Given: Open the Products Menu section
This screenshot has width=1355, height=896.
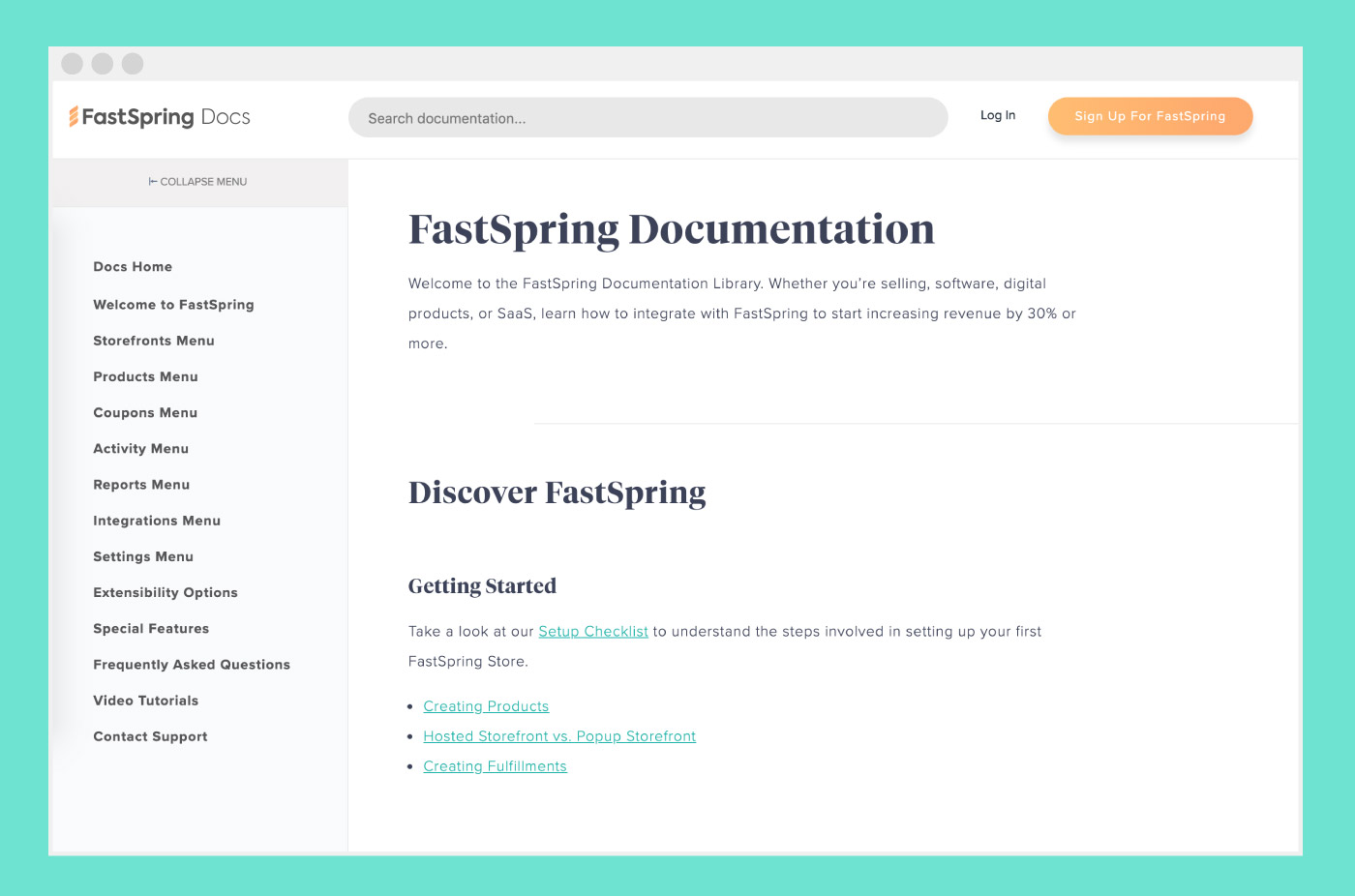Looking at the screenshot, I should point(145,376).
